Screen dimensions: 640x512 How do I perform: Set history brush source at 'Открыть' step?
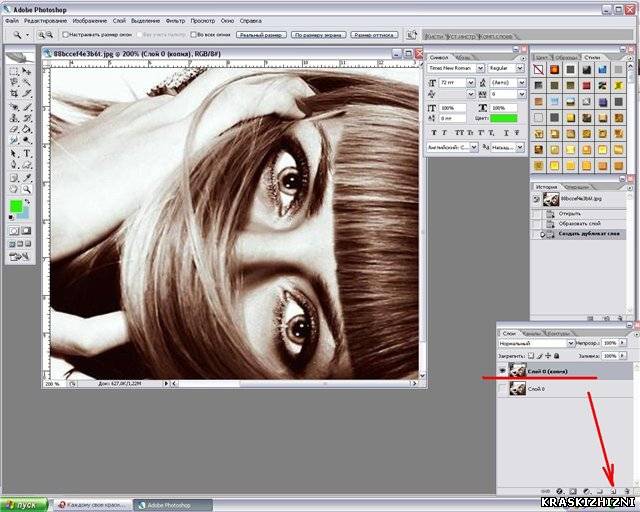(537, 214)
